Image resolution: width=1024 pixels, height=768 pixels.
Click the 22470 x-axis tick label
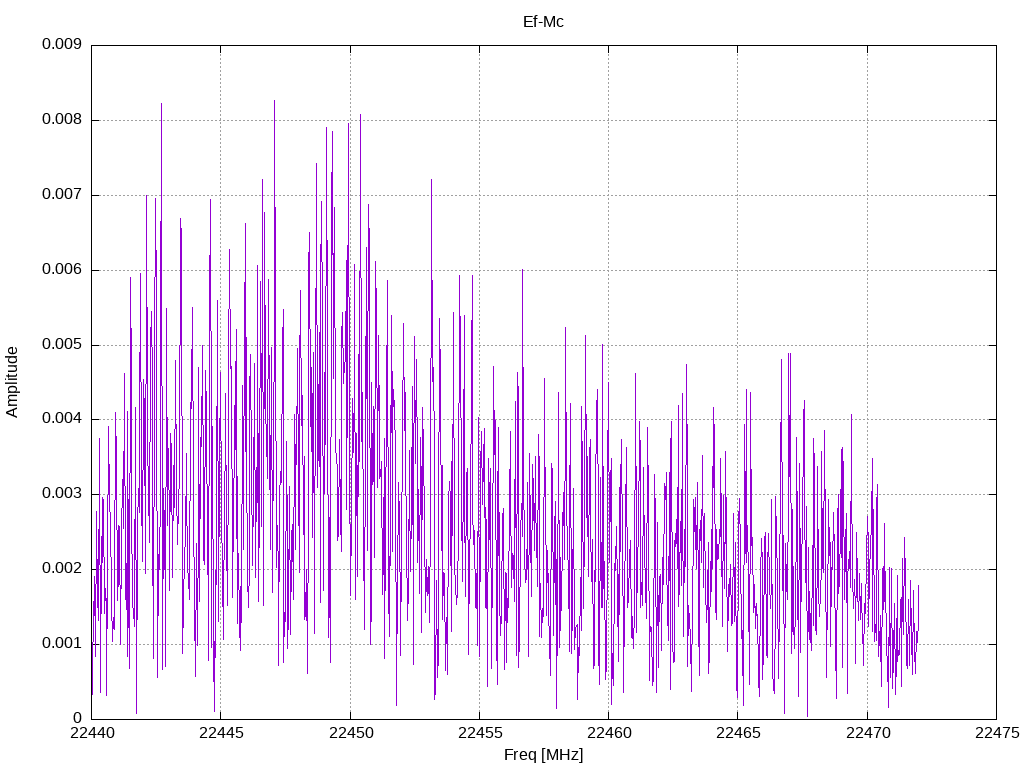tap(867, 733)
